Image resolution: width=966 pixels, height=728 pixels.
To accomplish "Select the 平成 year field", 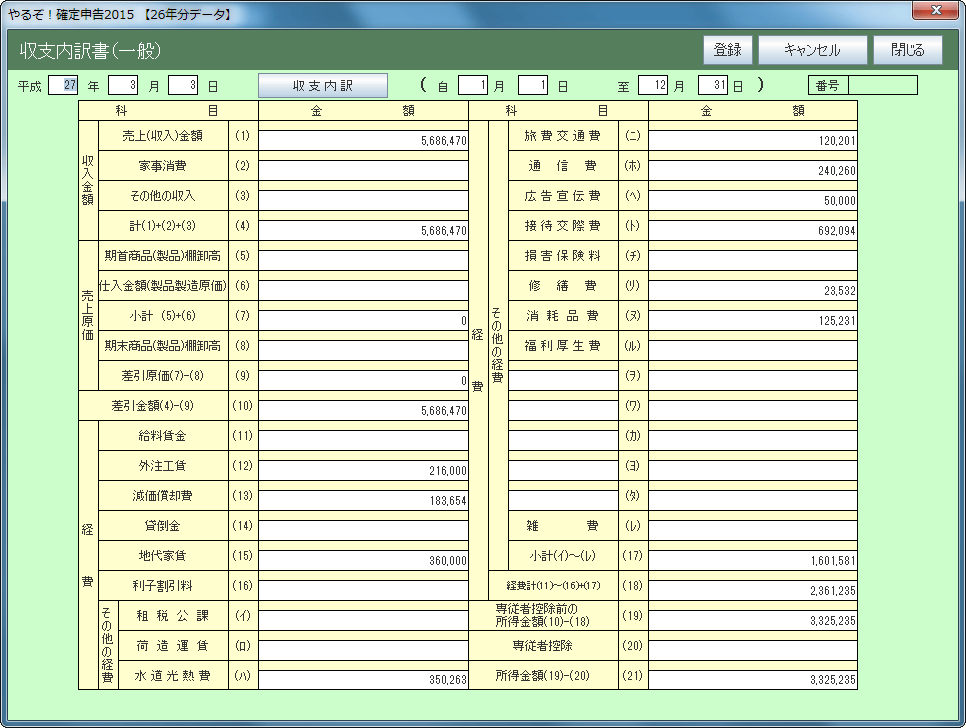I will (63, 85).
